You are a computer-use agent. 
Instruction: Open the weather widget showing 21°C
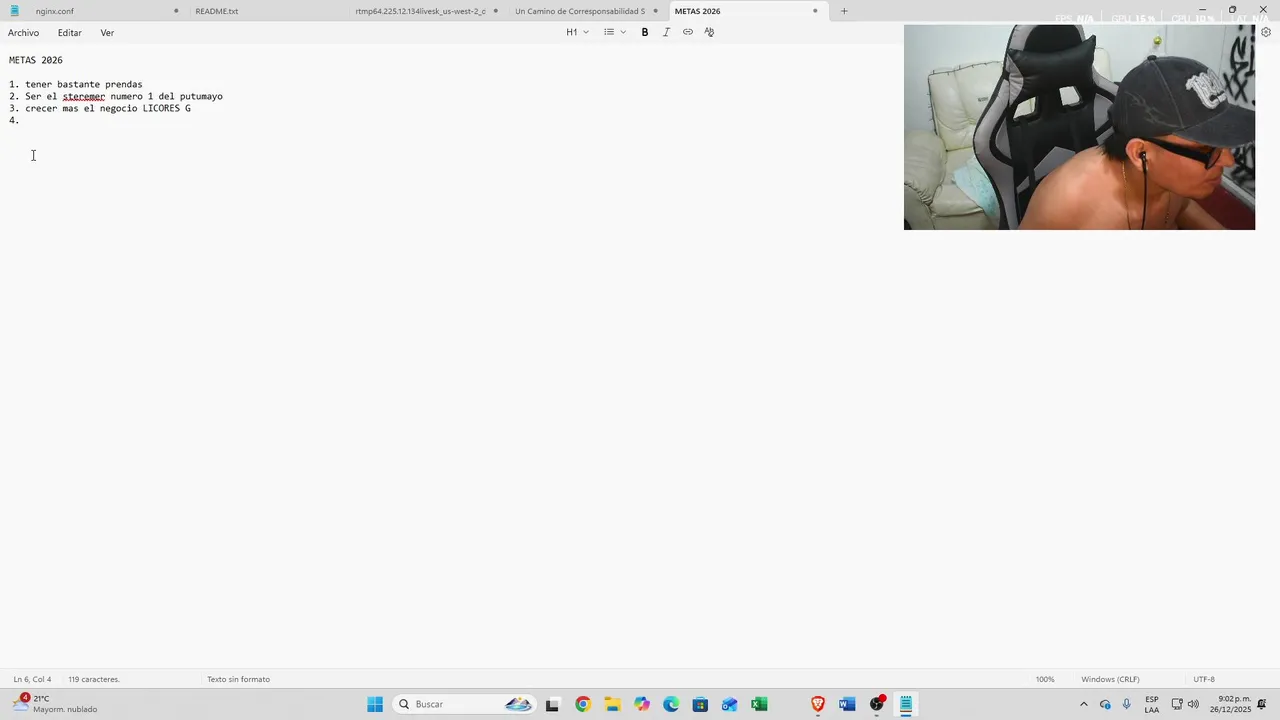[x=55, y=704]
